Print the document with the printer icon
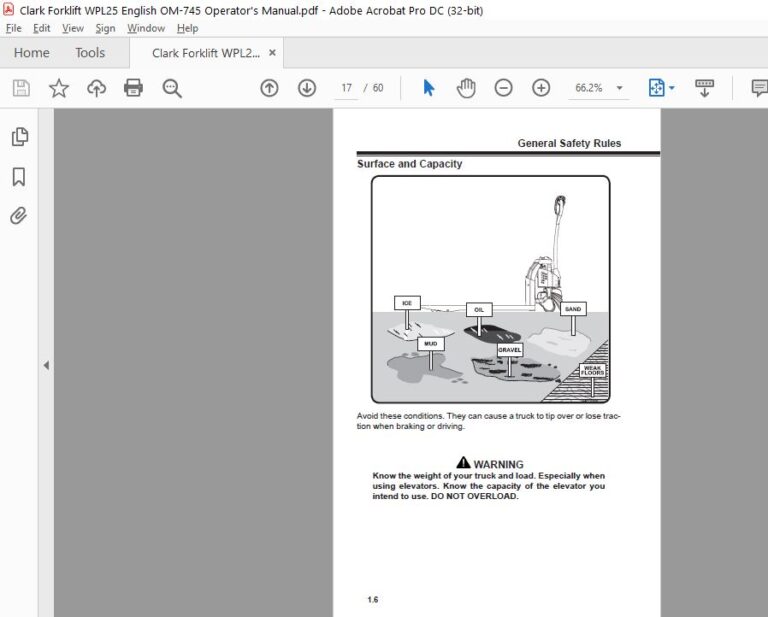Screen dimensions: 768x617 [133, 88]
